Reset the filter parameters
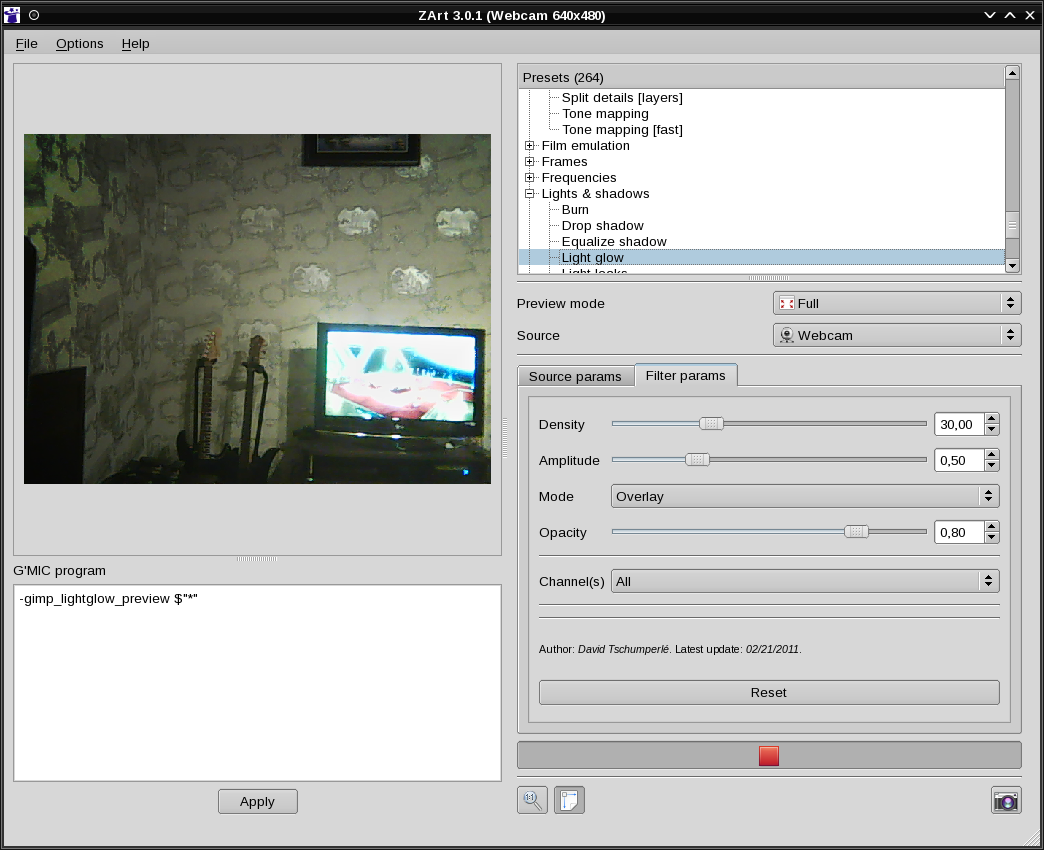The image size is (1044, 850). [x=768, y=692]
